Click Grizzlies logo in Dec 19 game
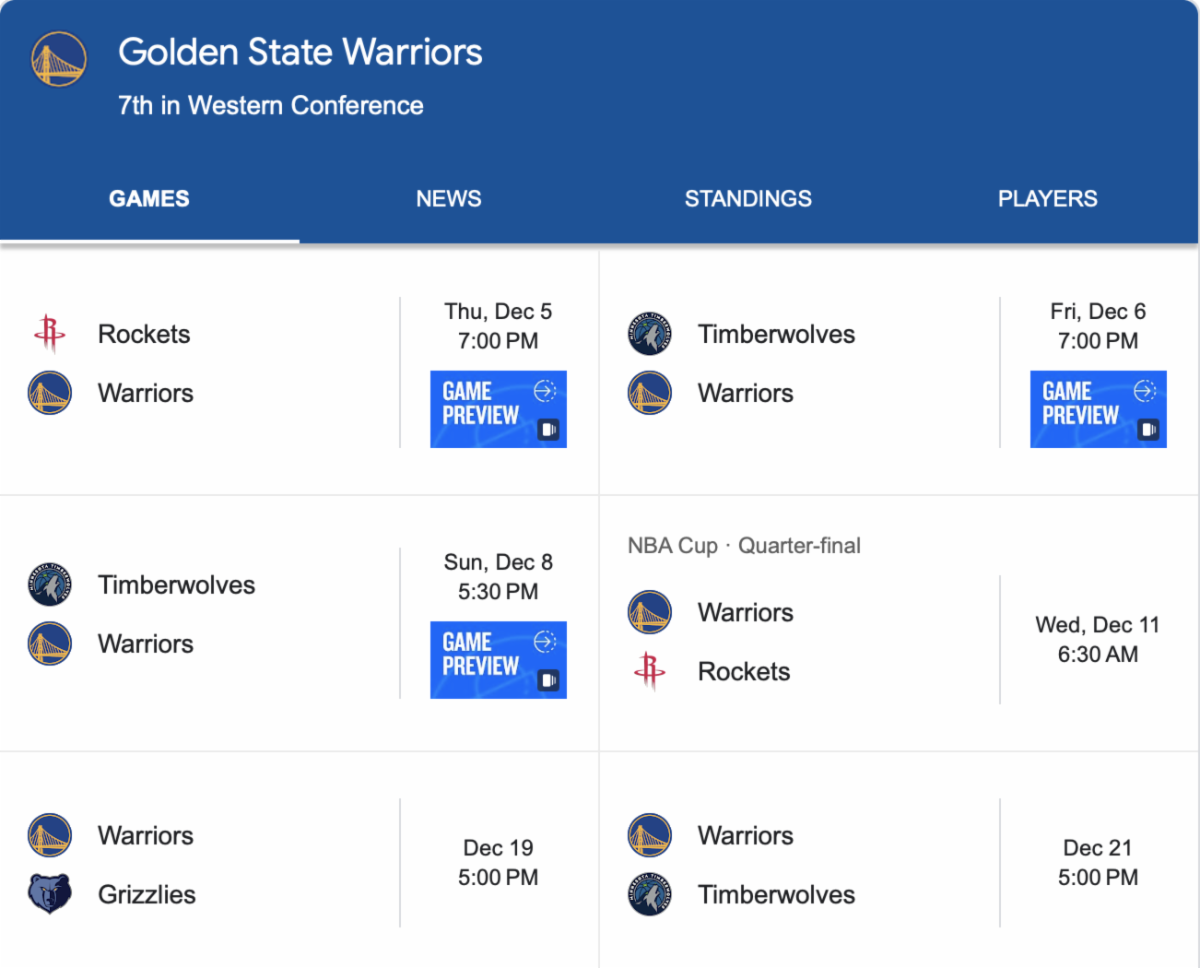 tap(49, 894)
